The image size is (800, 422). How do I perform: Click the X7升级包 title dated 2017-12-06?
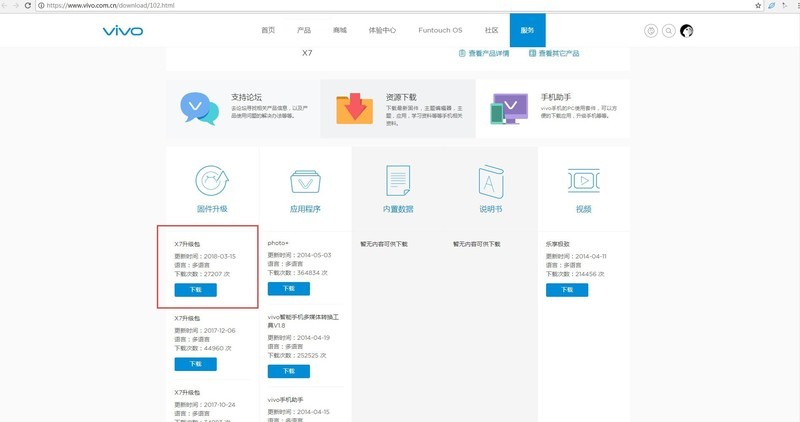pyautogui.click(x=187, y=318)
